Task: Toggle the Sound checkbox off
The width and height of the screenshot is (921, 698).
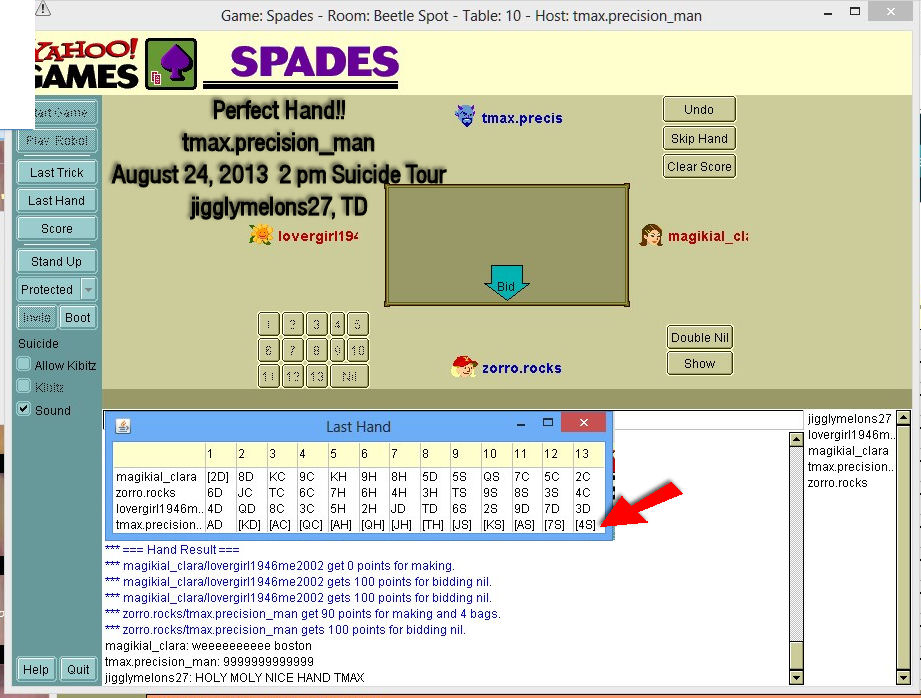Action: [26, 410]
